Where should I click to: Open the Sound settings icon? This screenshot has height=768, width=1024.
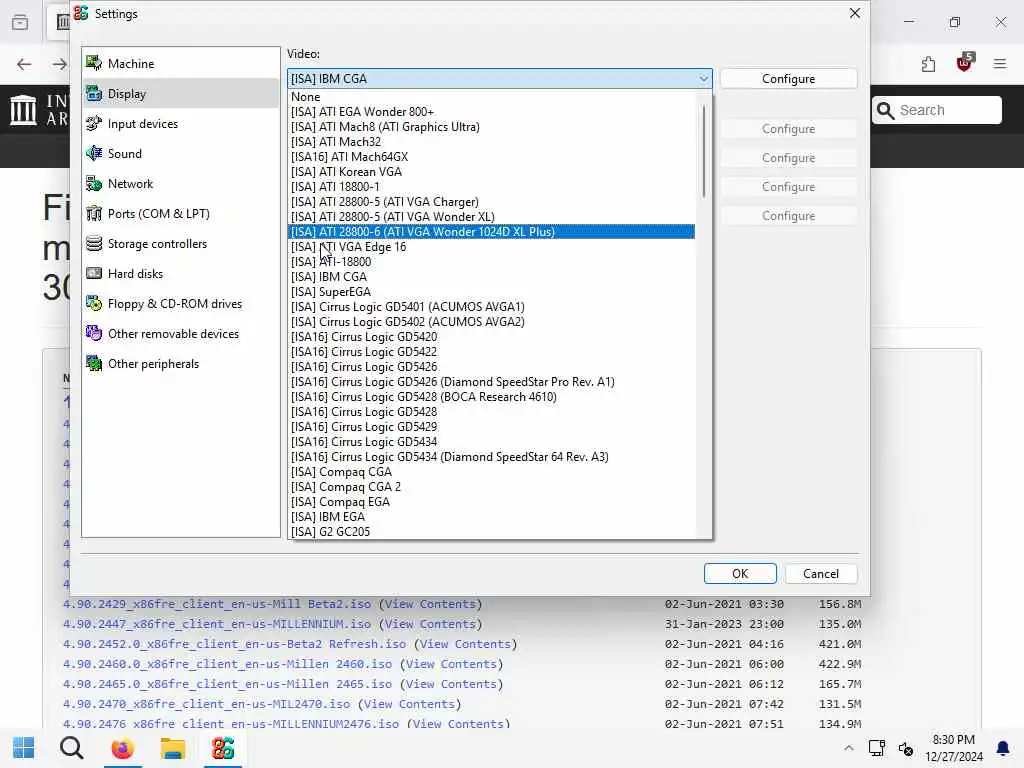94,153
